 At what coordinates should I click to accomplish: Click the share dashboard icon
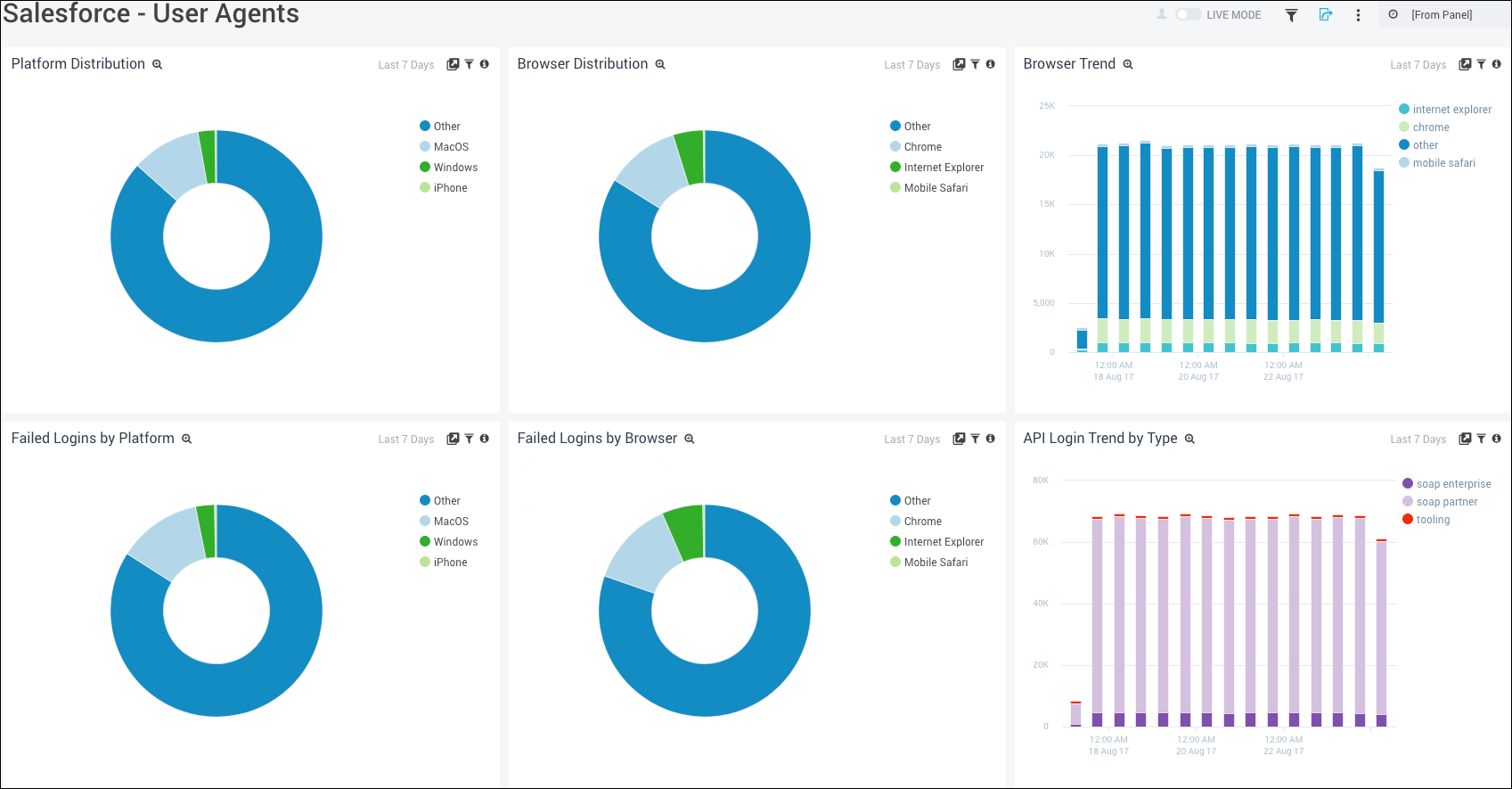(x=1326, y=15)
